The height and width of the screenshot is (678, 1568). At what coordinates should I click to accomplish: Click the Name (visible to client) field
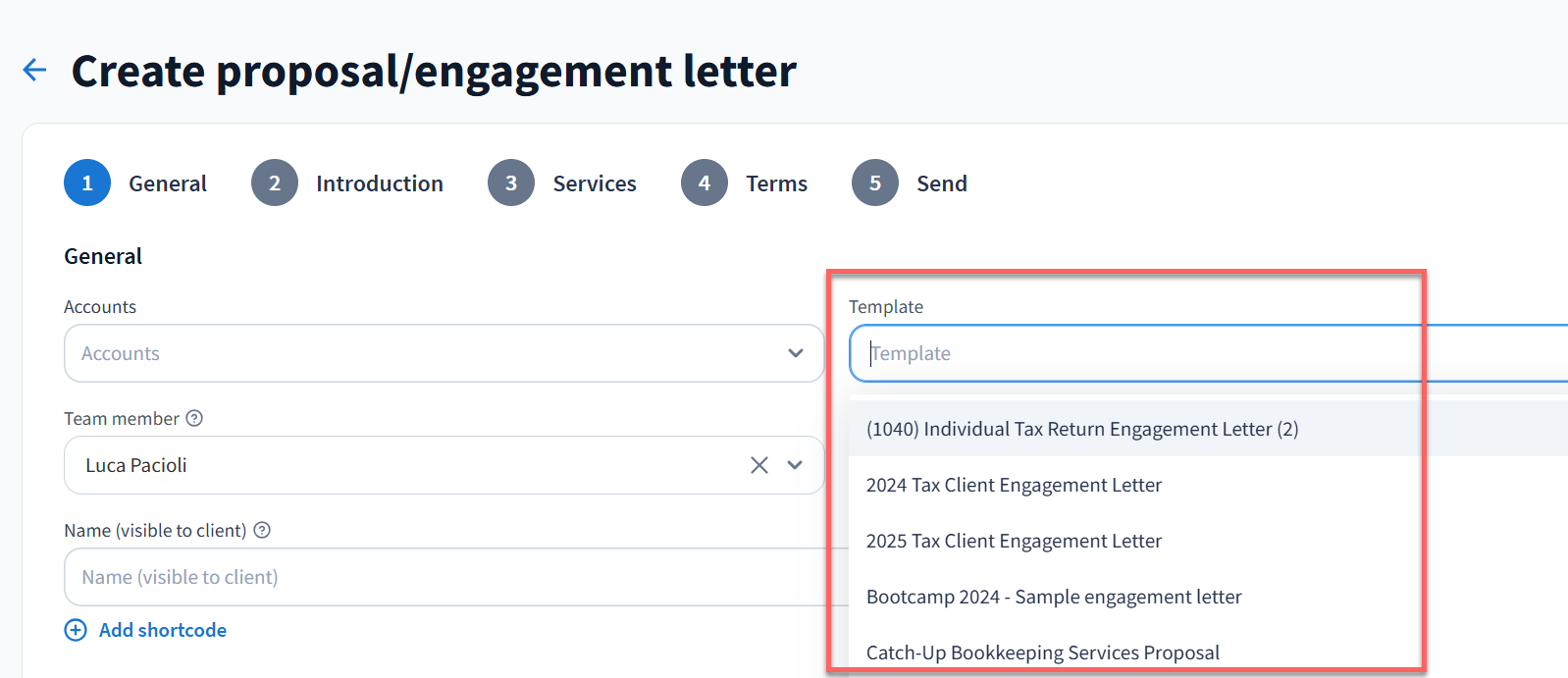click(x=442, y=577)
